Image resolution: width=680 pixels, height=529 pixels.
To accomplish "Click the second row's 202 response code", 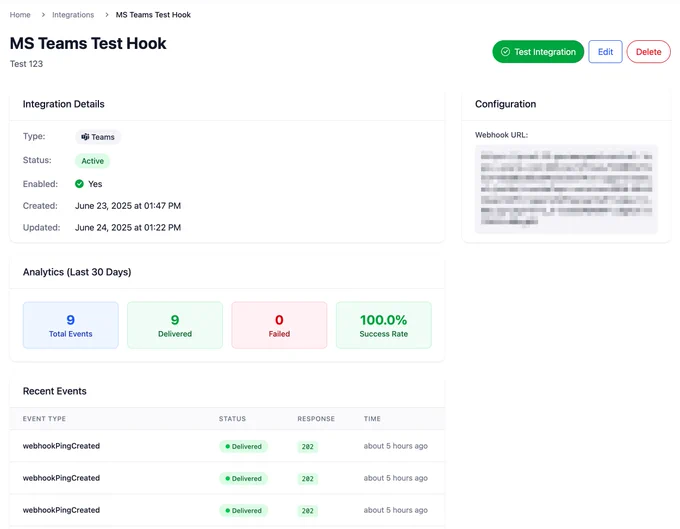I will 307,479.
